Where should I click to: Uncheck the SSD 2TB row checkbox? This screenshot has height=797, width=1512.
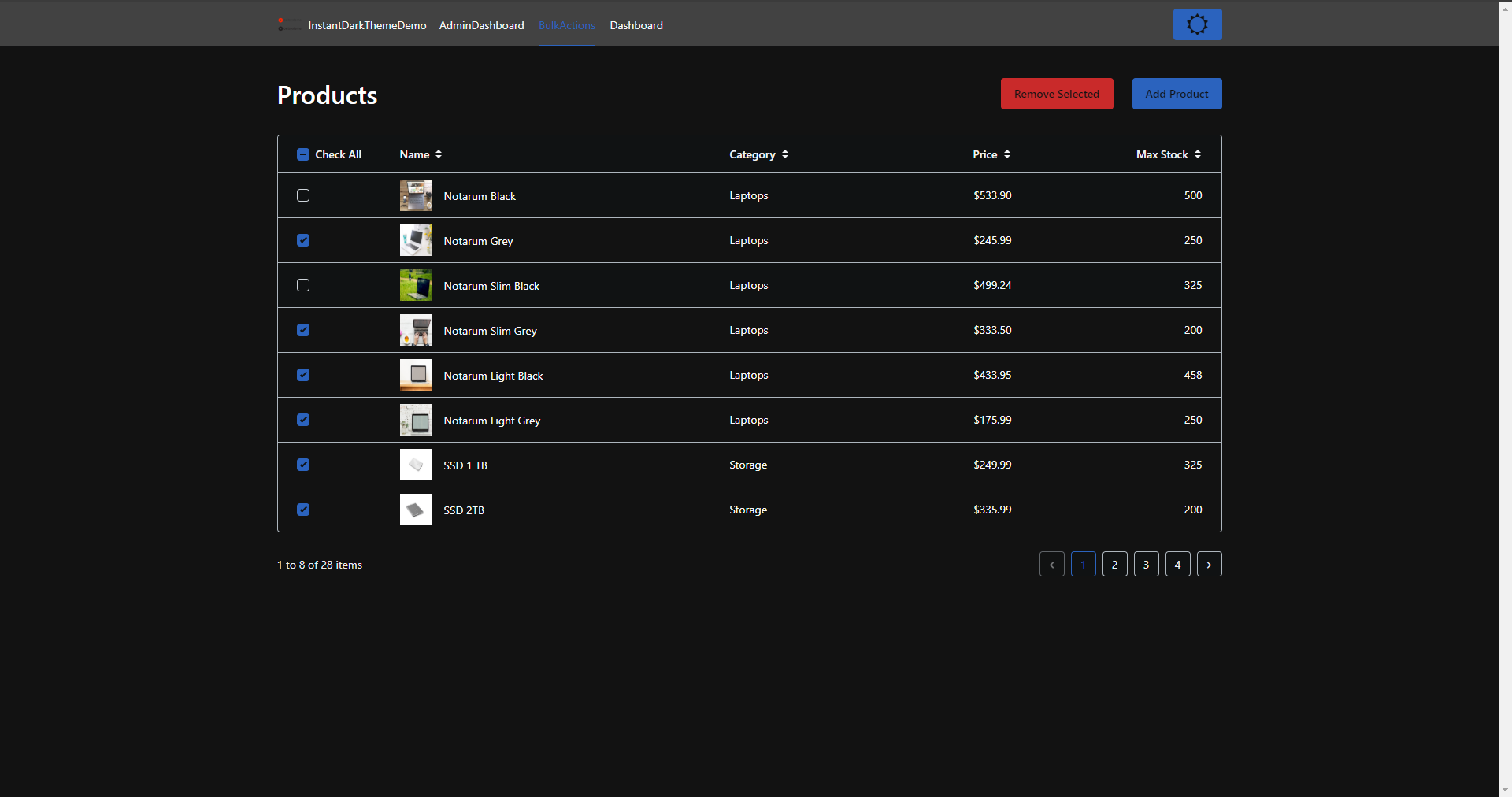(x=303, y=510)
